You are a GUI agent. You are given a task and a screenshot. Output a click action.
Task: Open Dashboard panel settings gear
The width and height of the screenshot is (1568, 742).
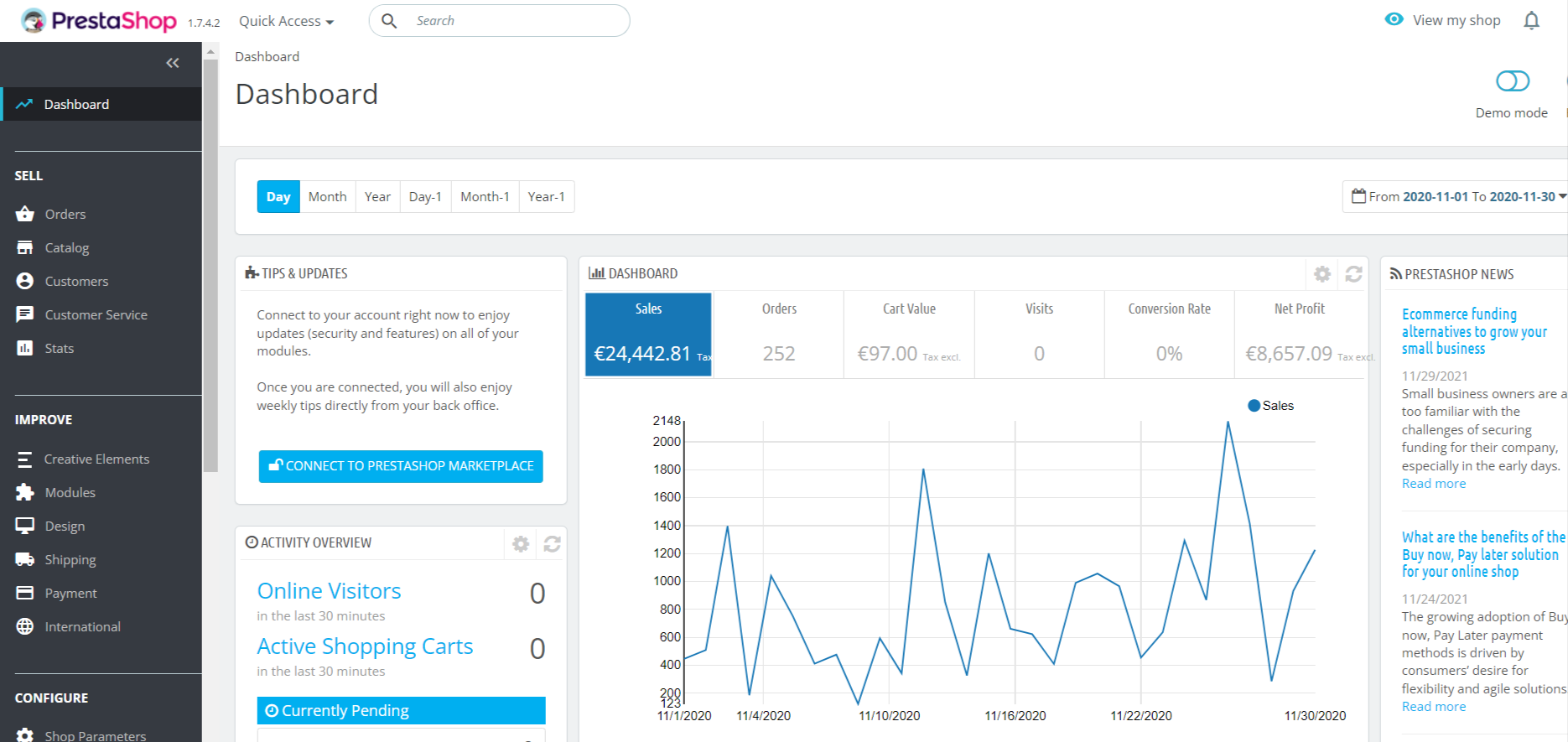[1322, 274]
